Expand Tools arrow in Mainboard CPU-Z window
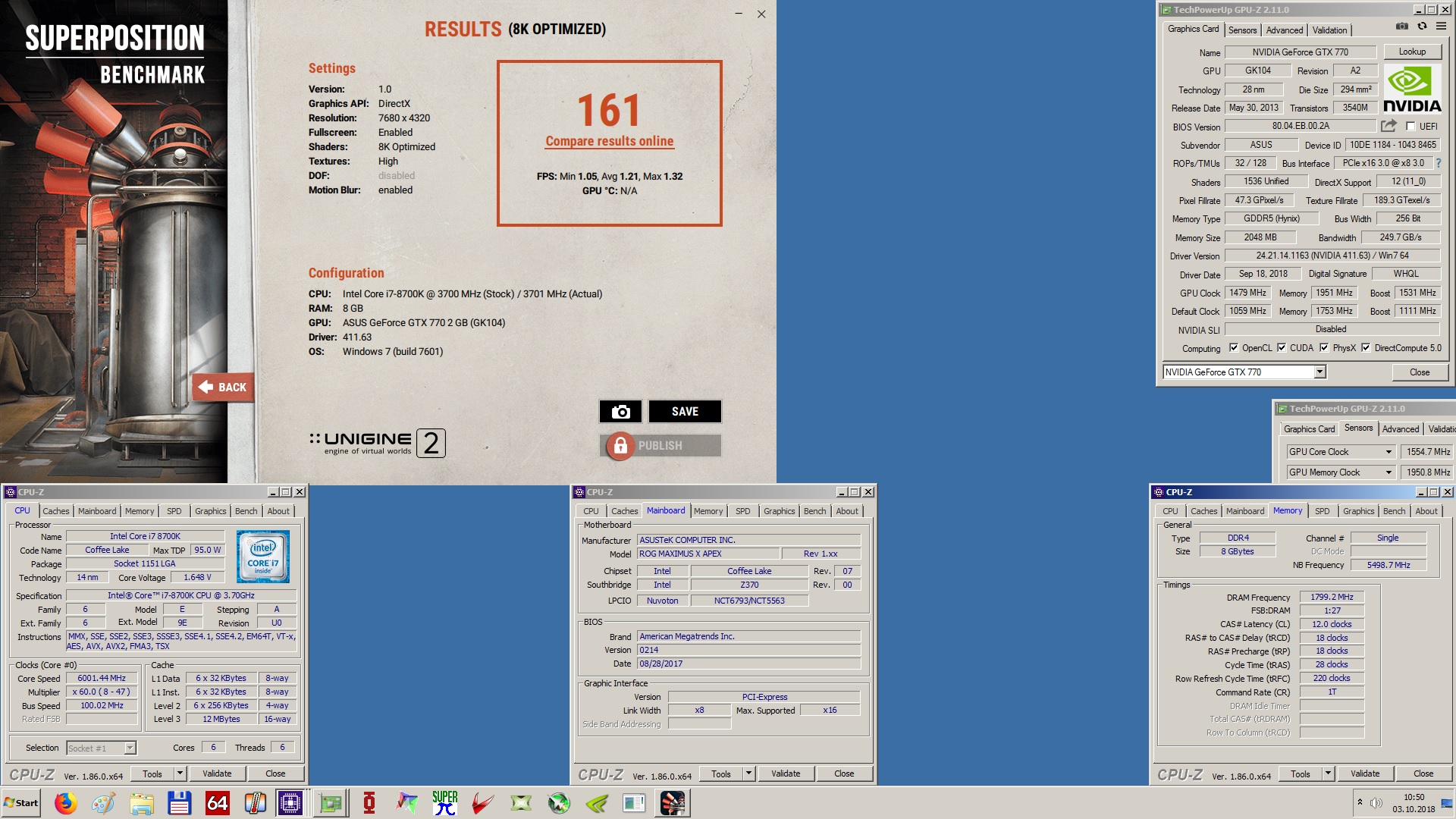 [x=748, y=773]
